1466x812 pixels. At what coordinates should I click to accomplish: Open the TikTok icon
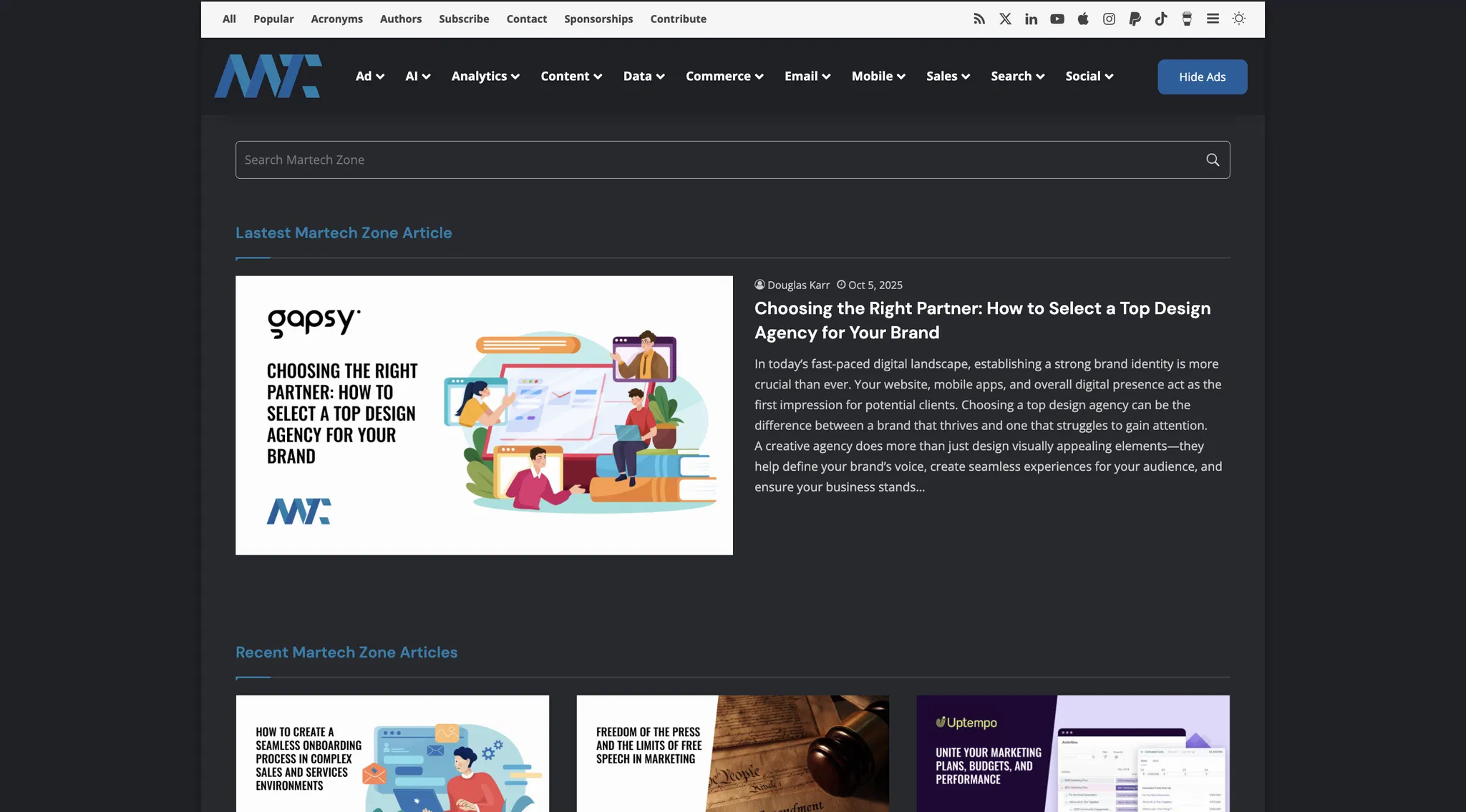click(x=1160, y=19)
